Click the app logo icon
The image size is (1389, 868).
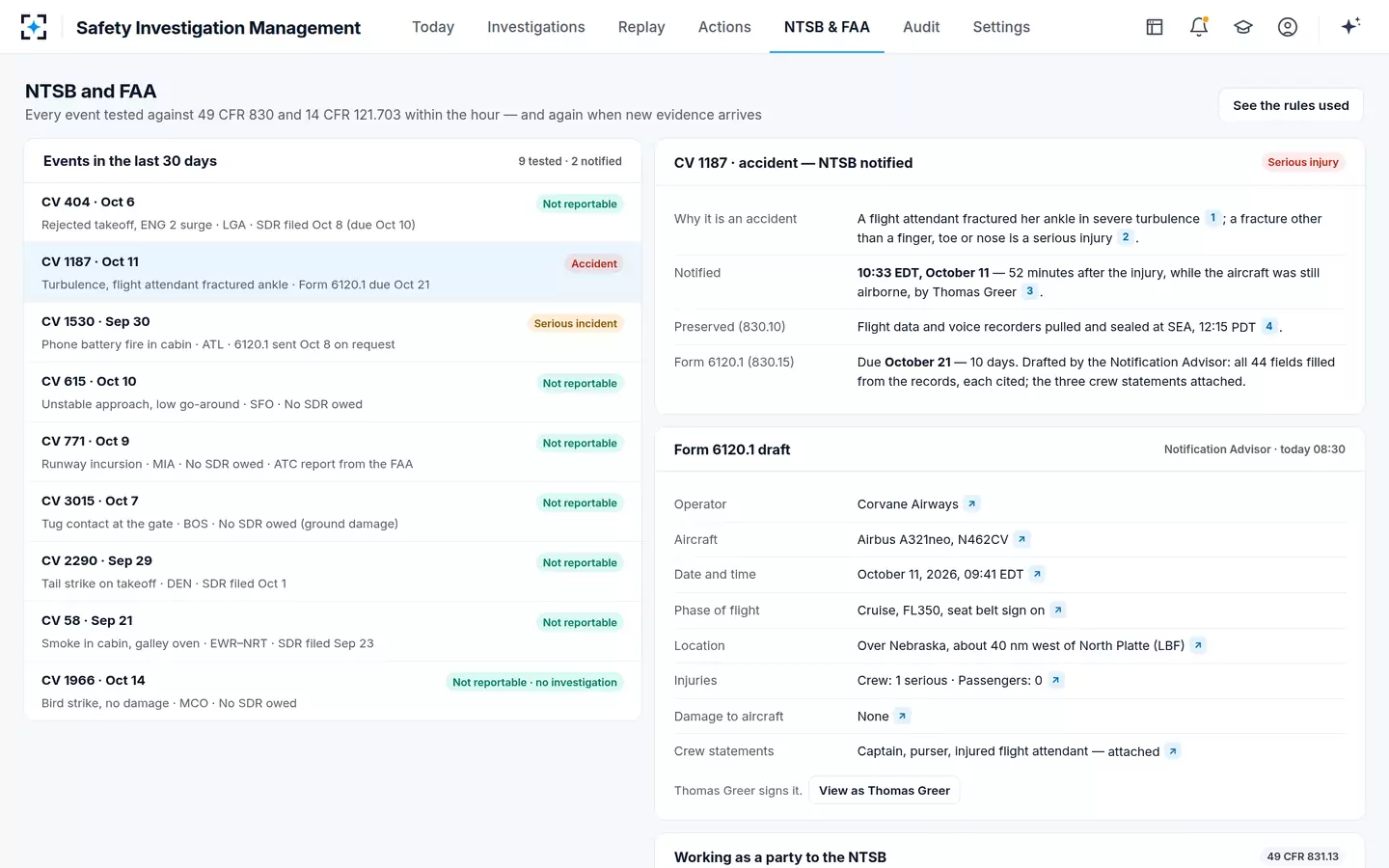click(34, 27)
